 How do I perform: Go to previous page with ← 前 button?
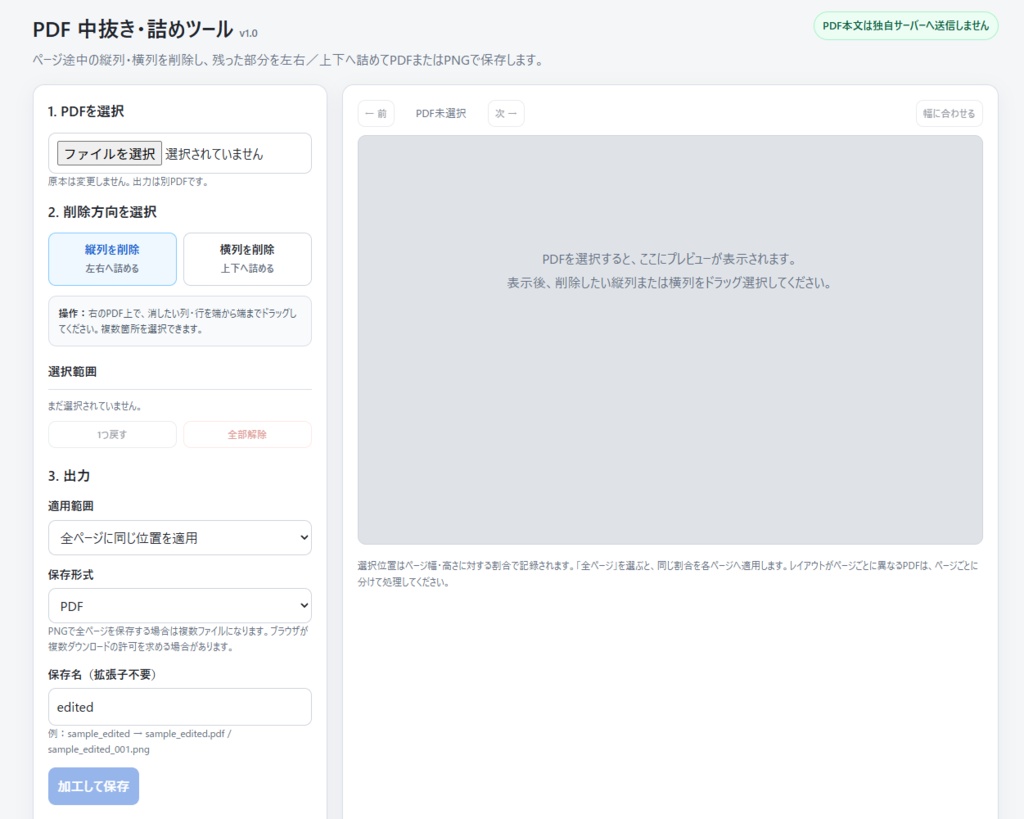pos(376,114)
